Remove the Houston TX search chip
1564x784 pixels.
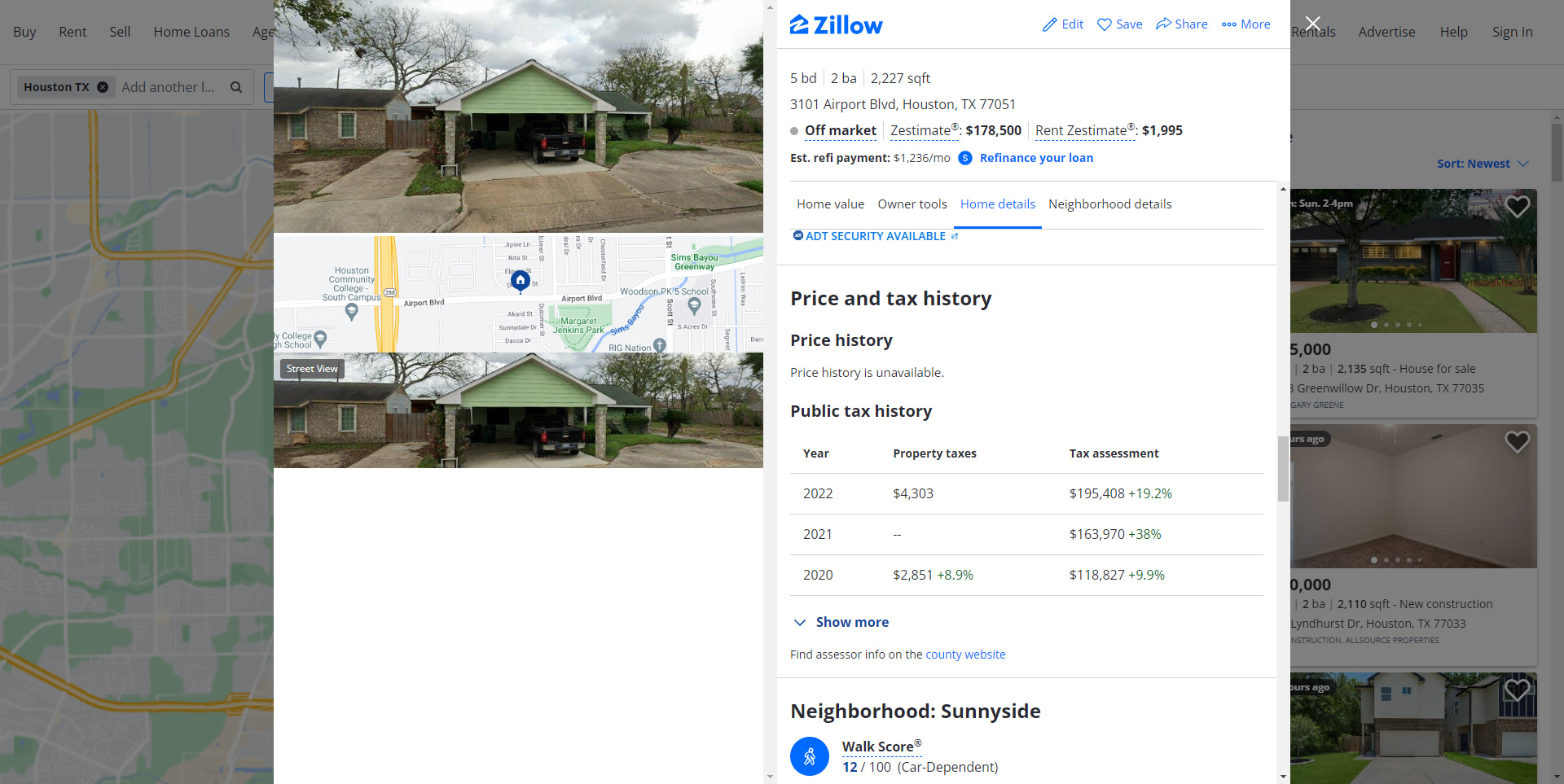tap(103, 87)
